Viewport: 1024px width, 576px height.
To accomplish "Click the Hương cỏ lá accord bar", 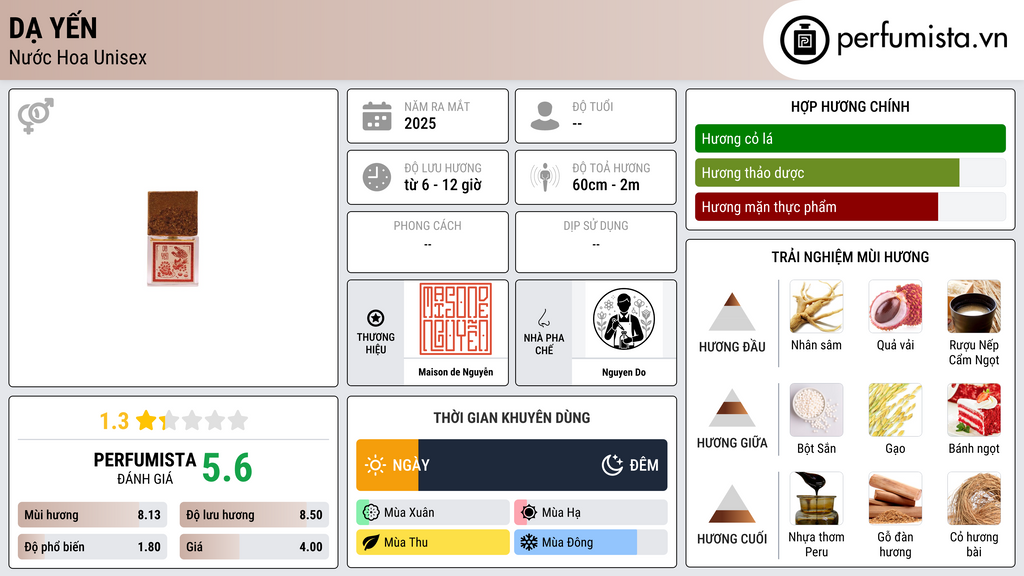I will (x=850, y=138).
